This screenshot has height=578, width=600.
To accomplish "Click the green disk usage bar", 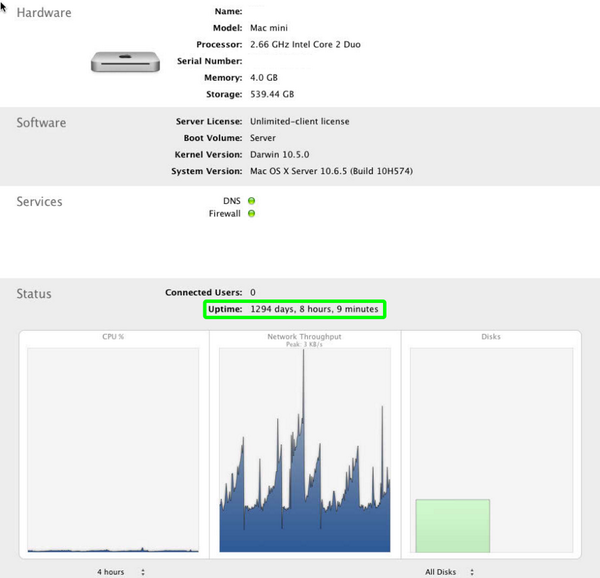I will (x=453, y=526).
